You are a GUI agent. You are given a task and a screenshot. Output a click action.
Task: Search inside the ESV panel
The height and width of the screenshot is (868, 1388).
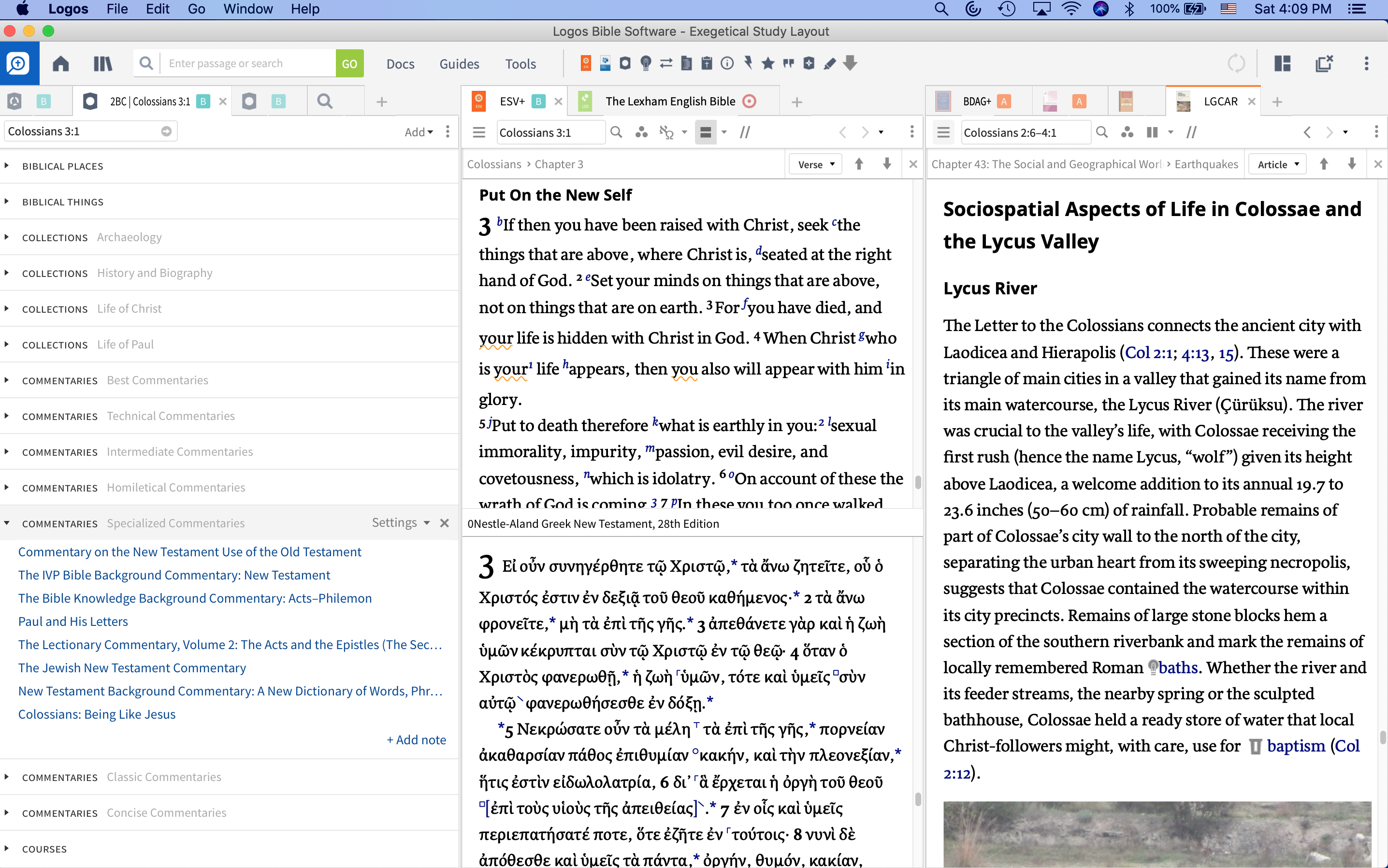coord(616,132)
